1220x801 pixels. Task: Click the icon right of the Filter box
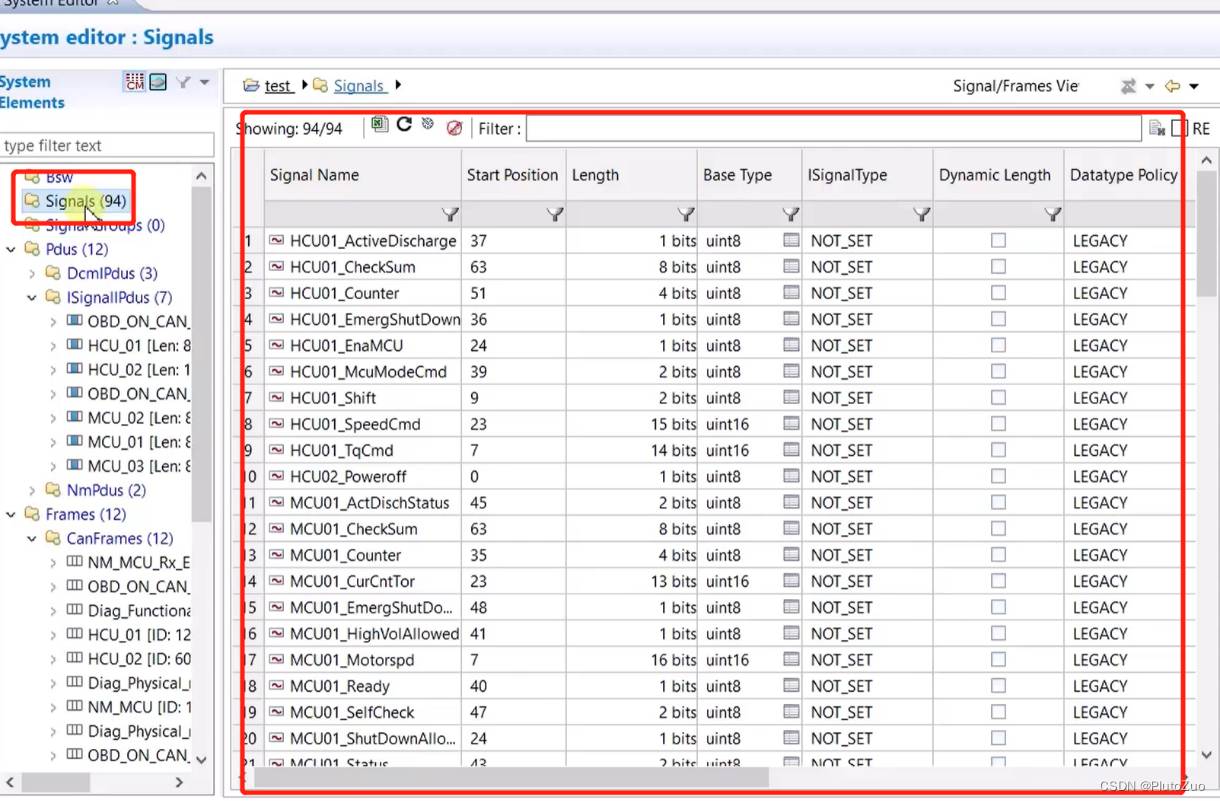coord(1157,128)
